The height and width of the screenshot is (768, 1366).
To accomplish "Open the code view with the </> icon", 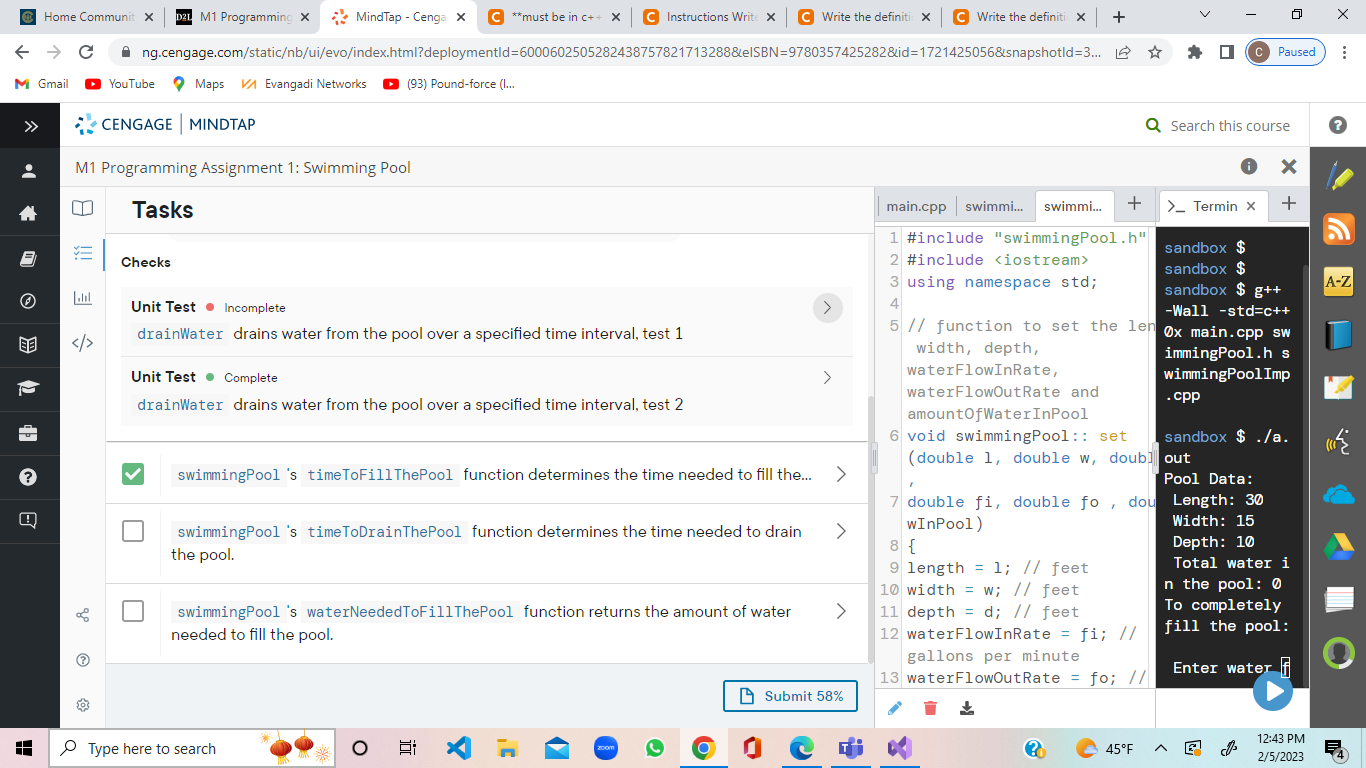I will [x=82, y=341].
